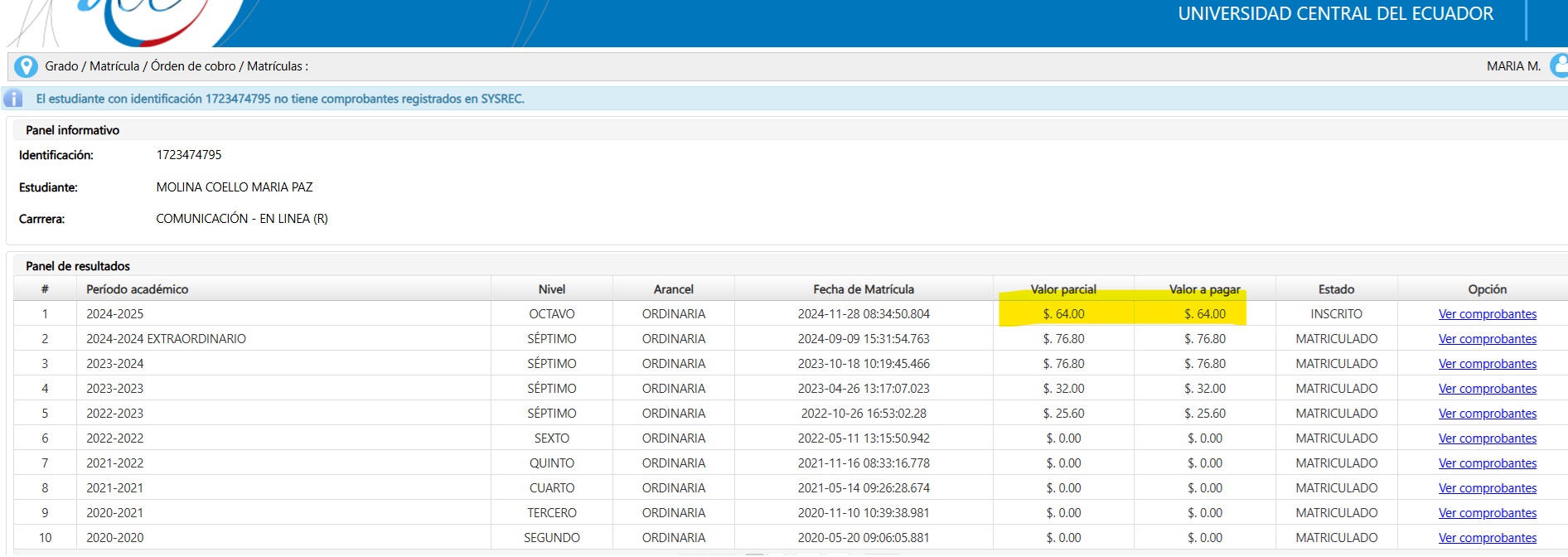Open Ver comprobantes for period 2020-2020

tap(1487, 538)
